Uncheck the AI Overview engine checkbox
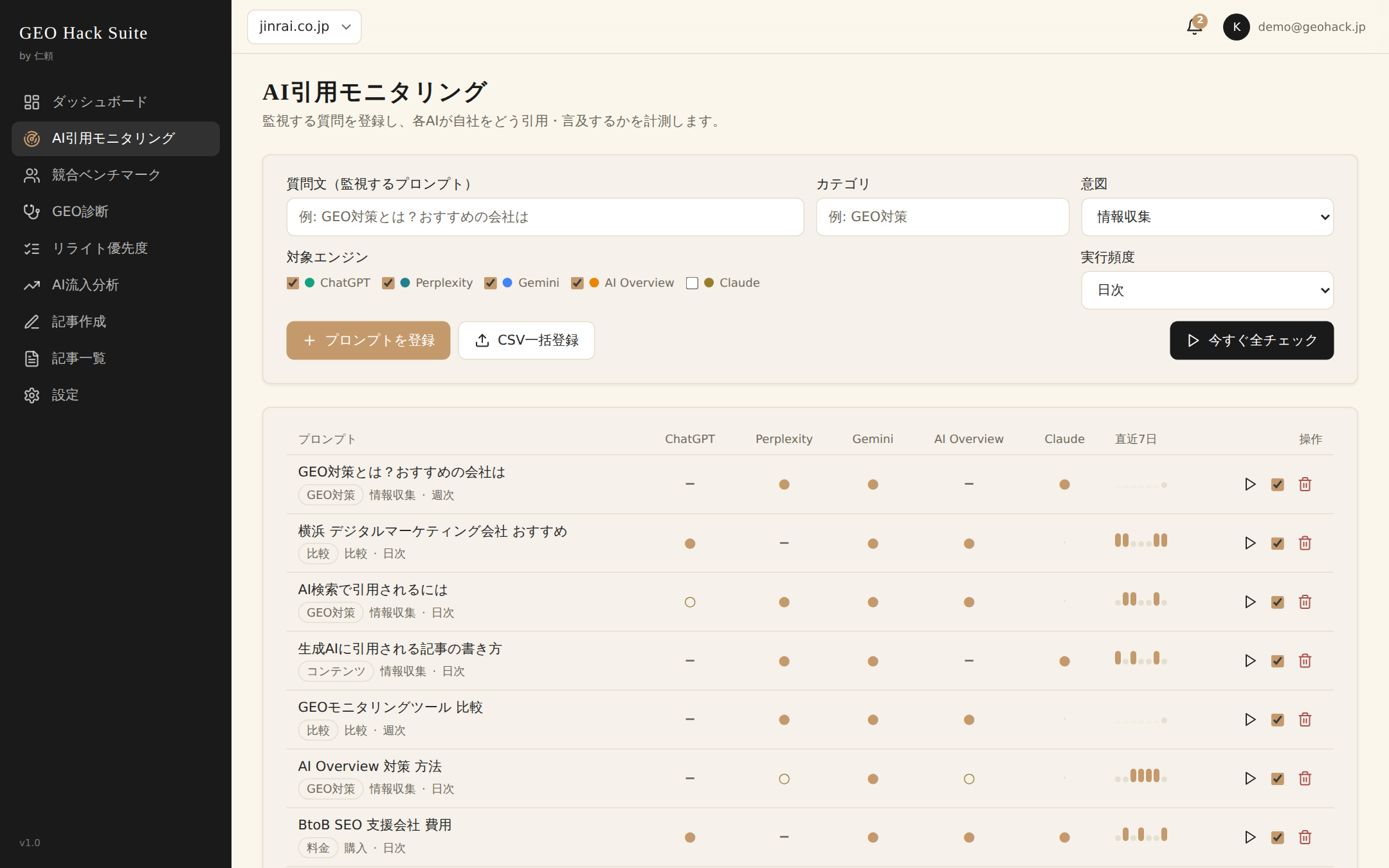Image resolution: width=1389 pixels, height=868 pixels. click(577, 283)
